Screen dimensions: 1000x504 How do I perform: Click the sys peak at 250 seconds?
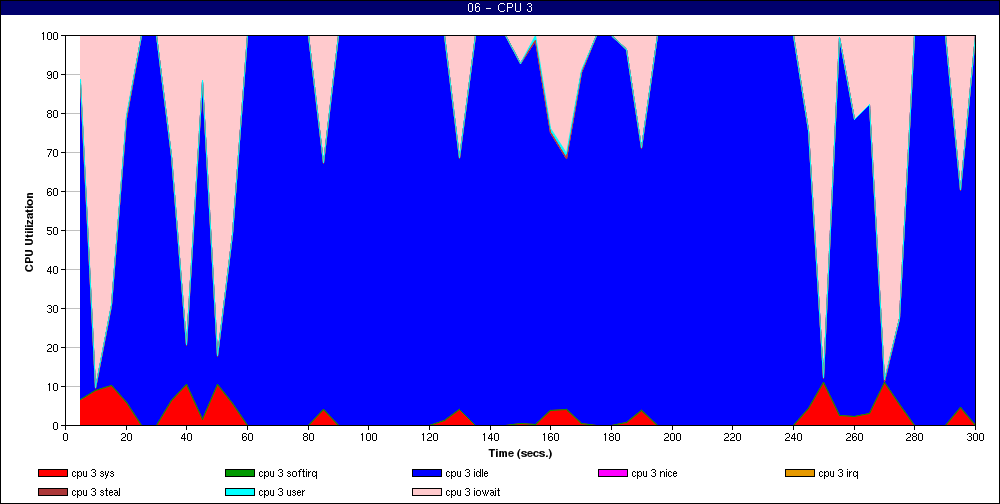823,383
